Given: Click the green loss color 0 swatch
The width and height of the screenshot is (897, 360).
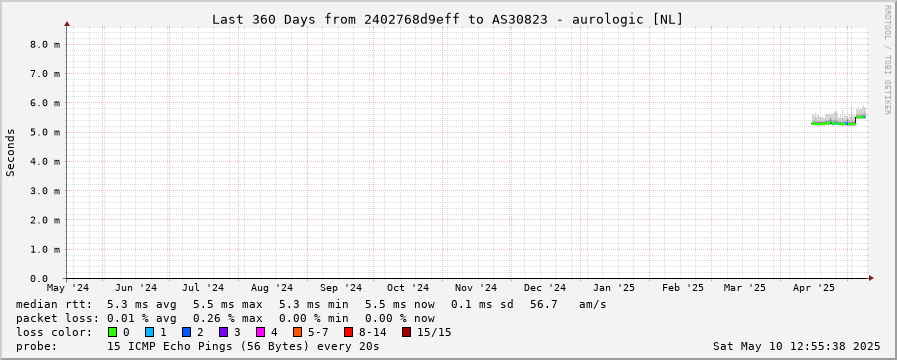Looking at the screenshot, I should (x=112, y=332).
